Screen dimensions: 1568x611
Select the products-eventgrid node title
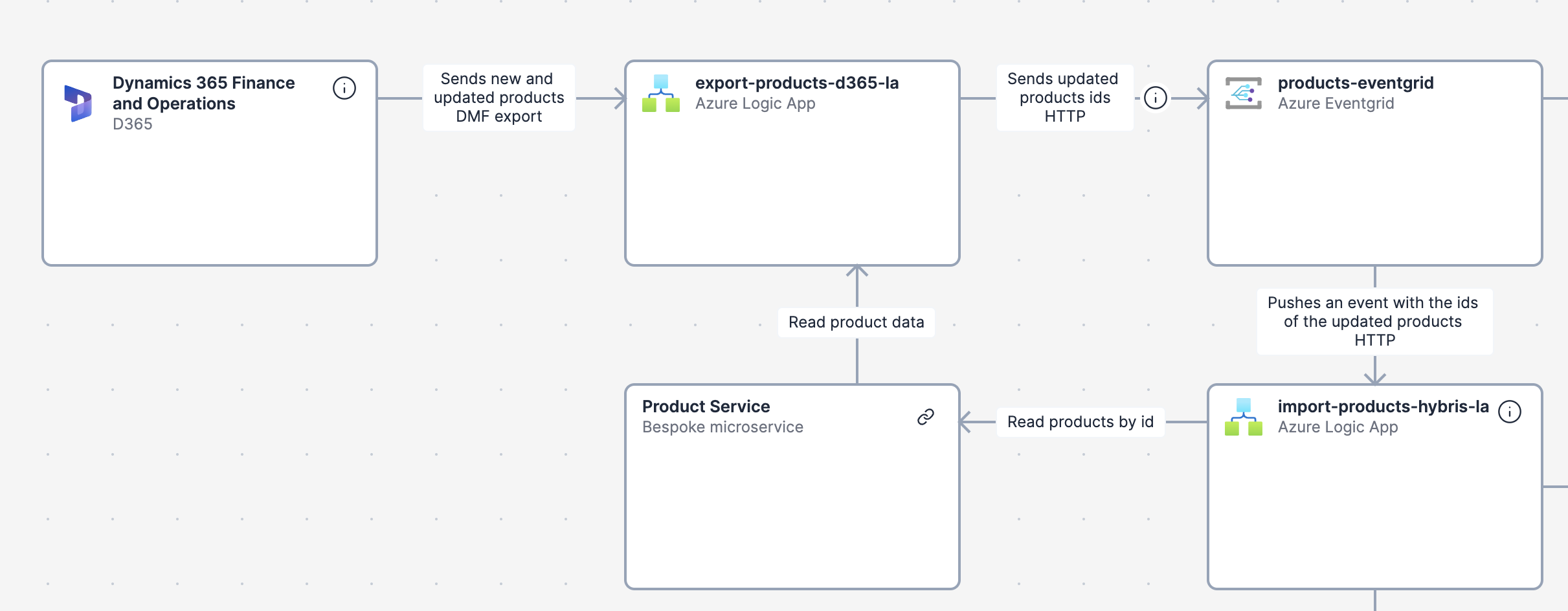coord(1355,83)
